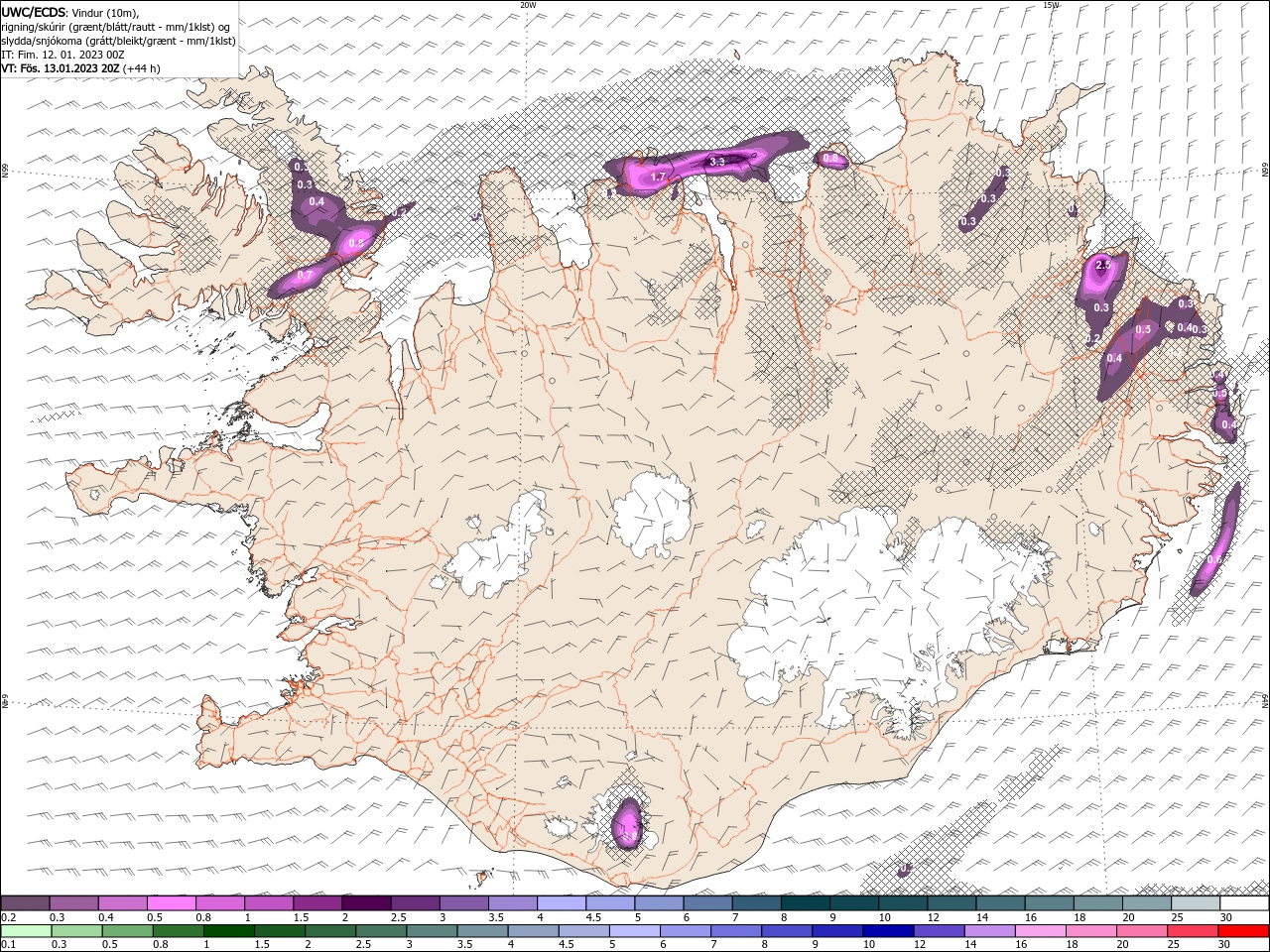Select the dark teal swatch labeled 8
Viewport: 1270px width, 952px height.
805,903
